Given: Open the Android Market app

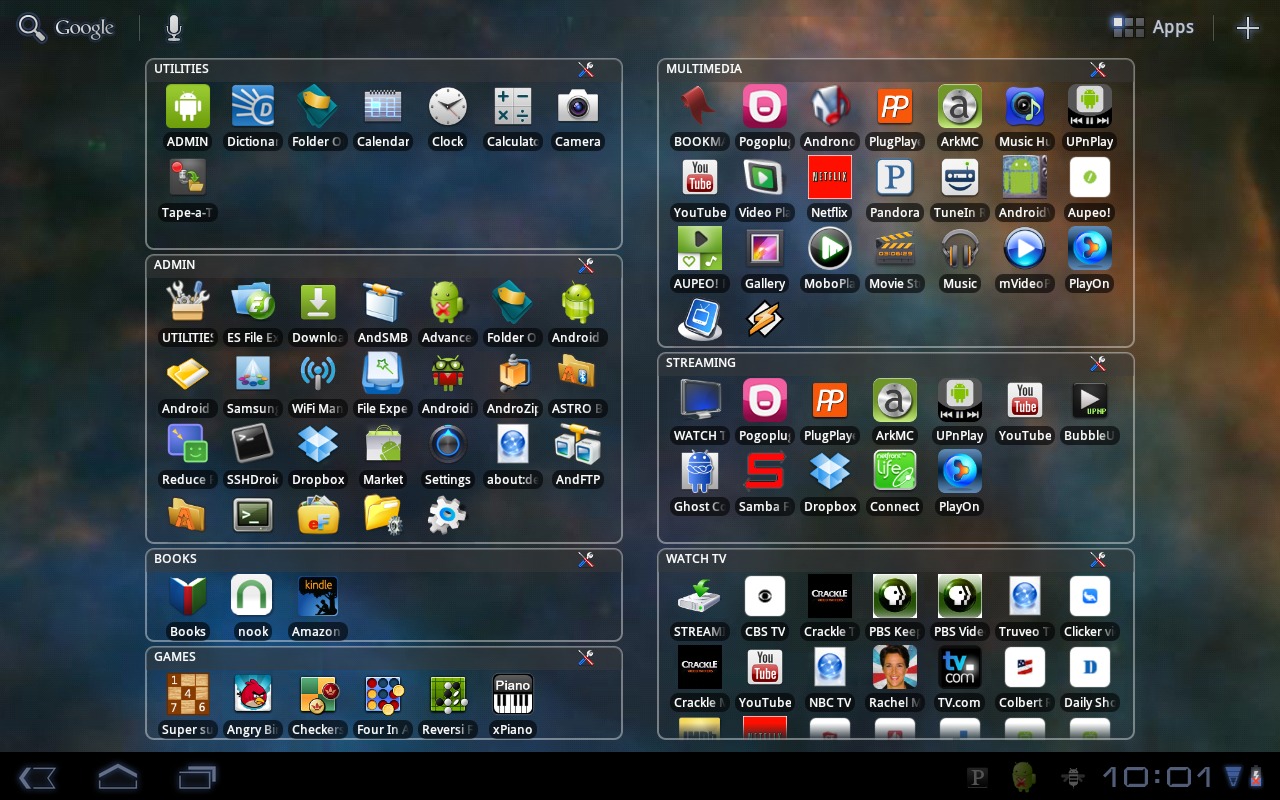Looking at the screenshot, I should pos(383,455).
